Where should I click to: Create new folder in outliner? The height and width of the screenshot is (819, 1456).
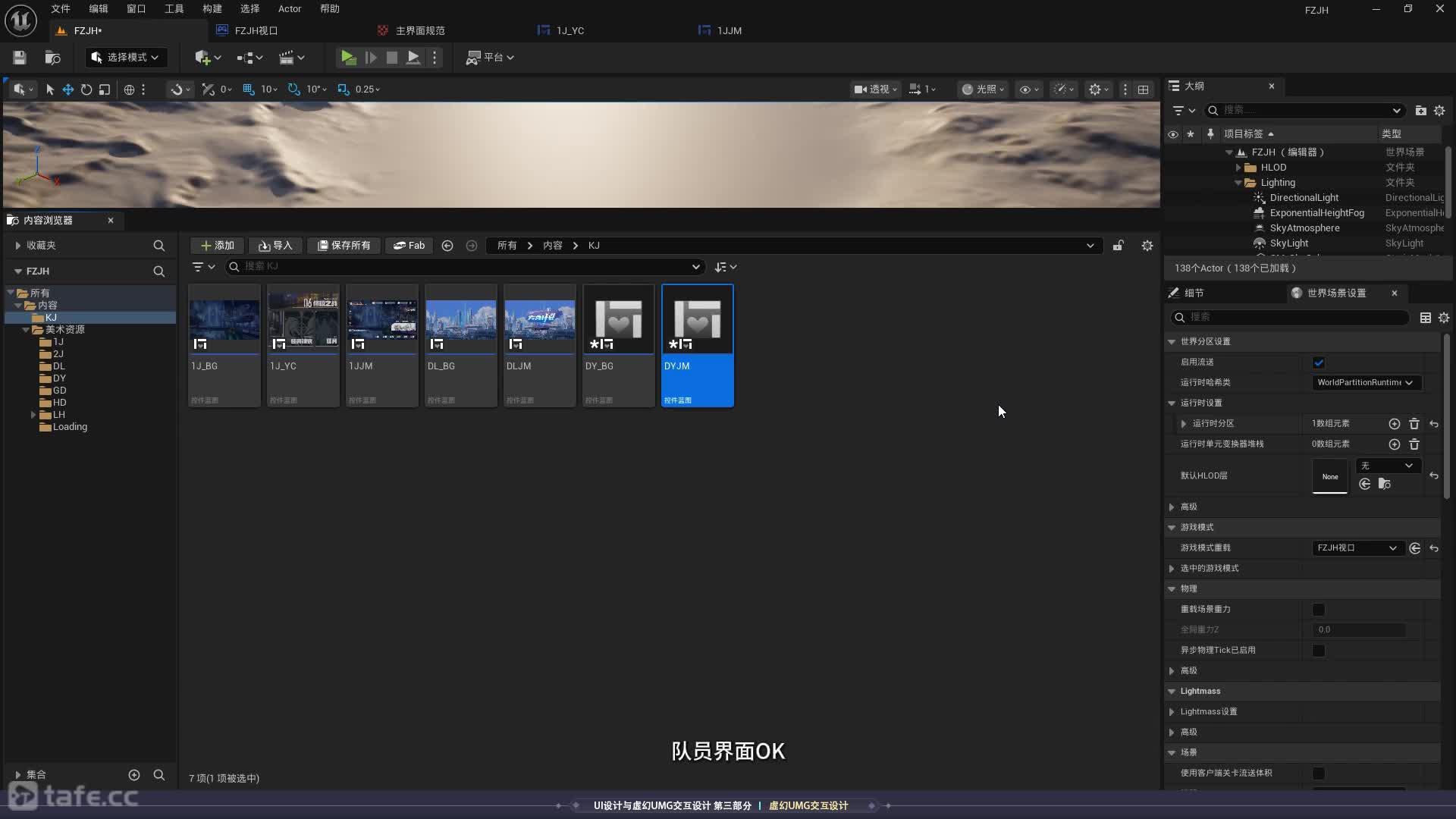click(1420, 111)
